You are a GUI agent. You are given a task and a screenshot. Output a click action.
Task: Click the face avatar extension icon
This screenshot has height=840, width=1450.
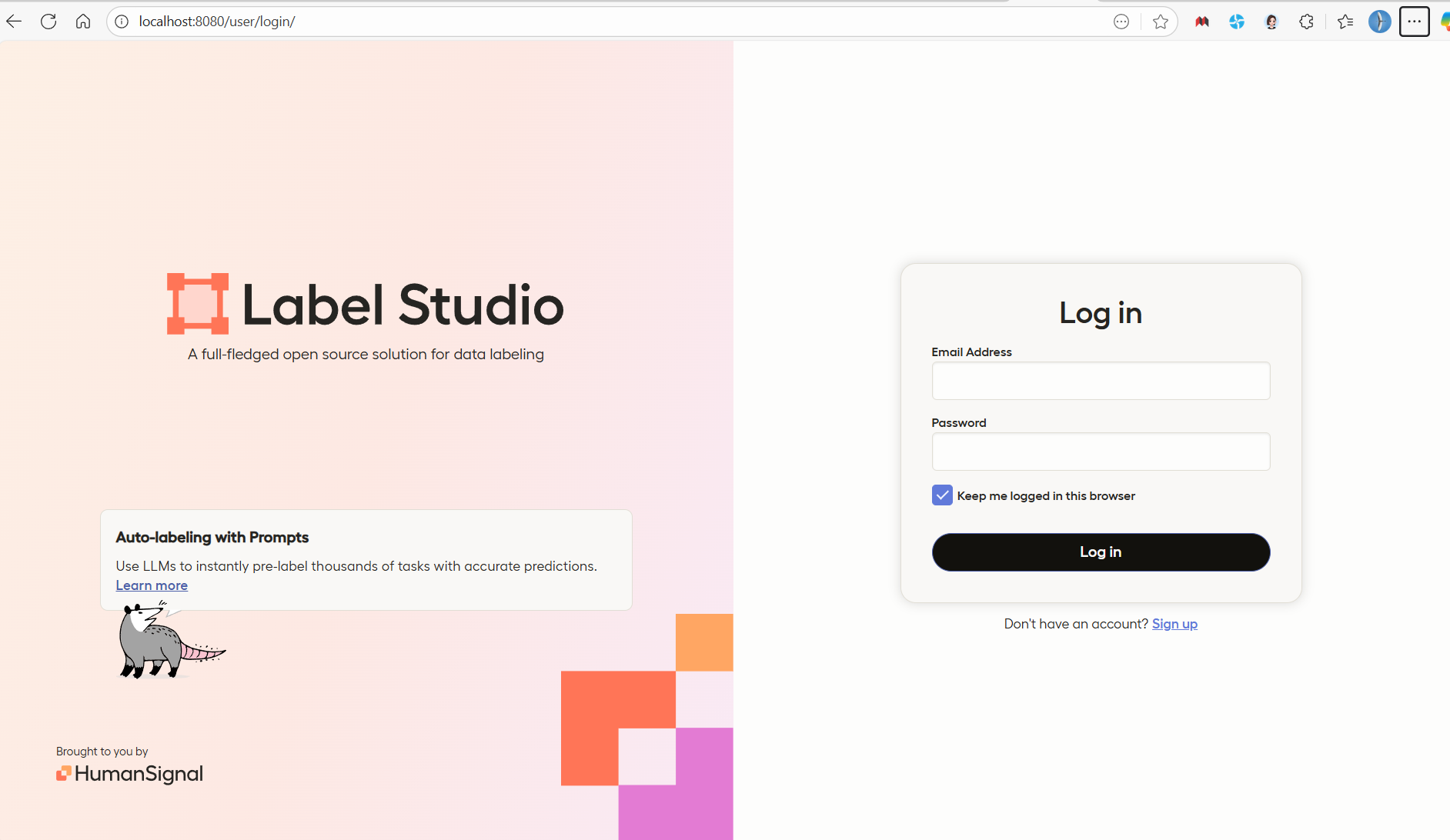tap(1271, 22)
